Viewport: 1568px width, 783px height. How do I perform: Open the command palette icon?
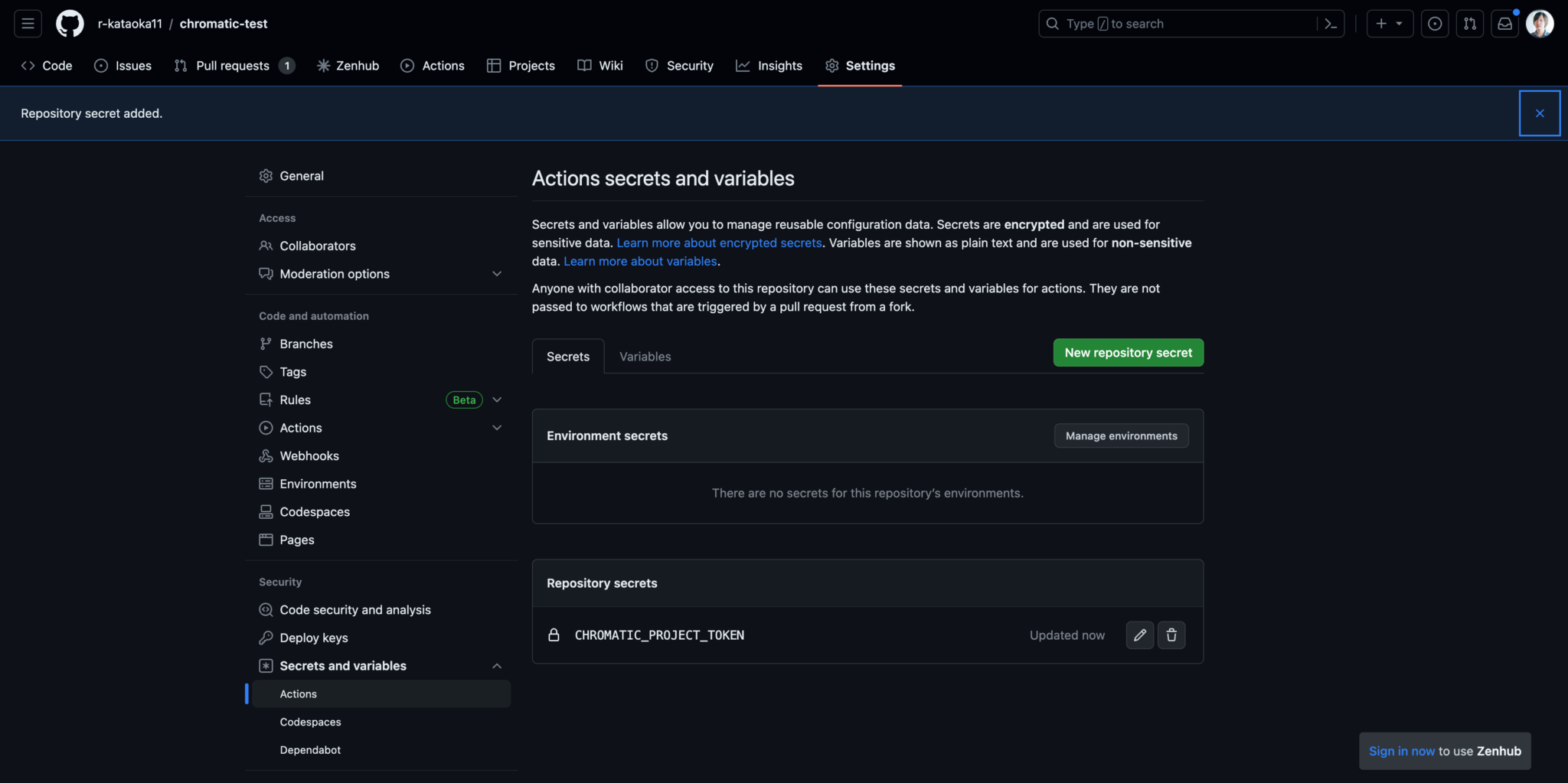(x=1331, y=24)
